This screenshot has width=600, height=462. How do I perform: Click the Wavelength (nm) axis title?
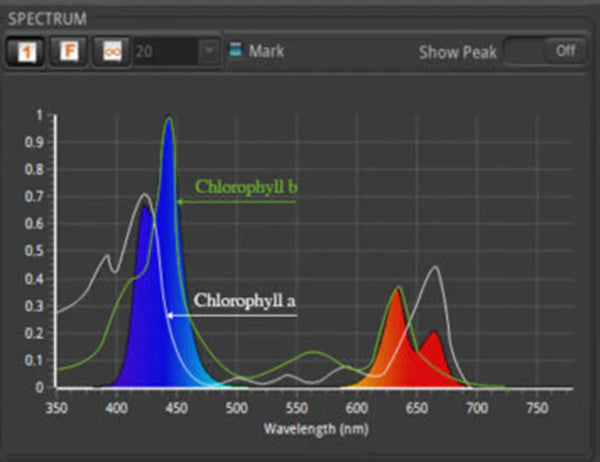[307, 428]
